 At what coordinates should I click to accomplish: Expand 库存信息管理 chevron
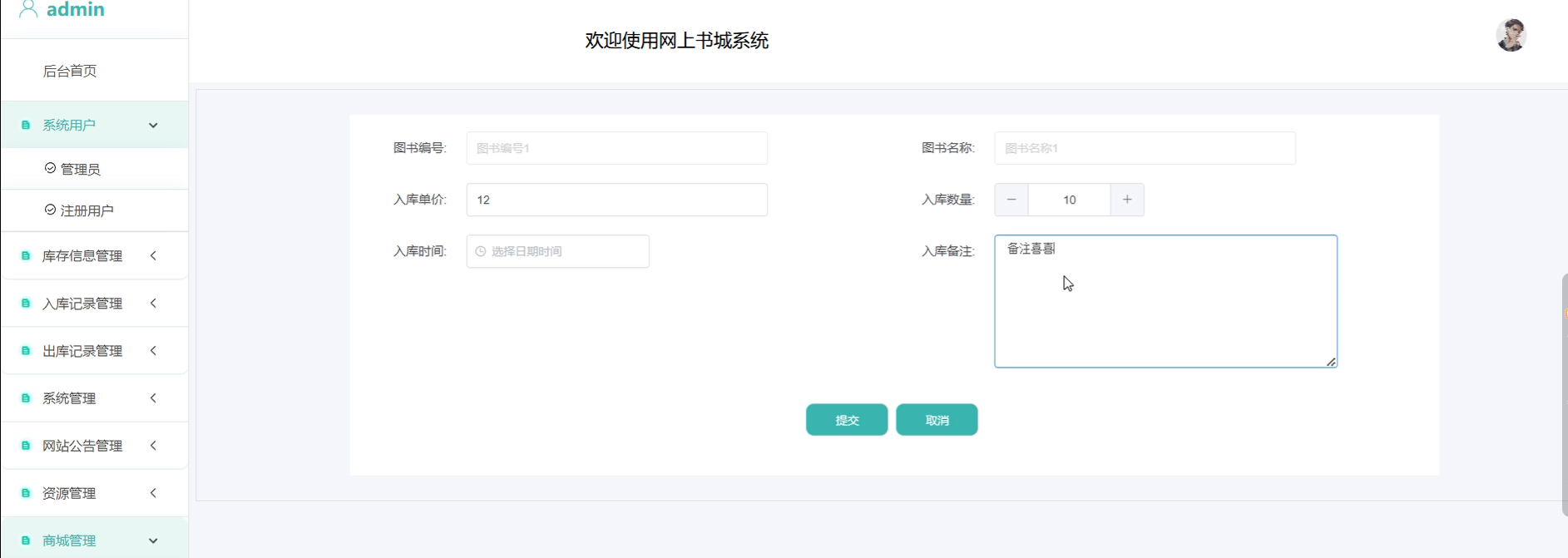click(153, 255)
